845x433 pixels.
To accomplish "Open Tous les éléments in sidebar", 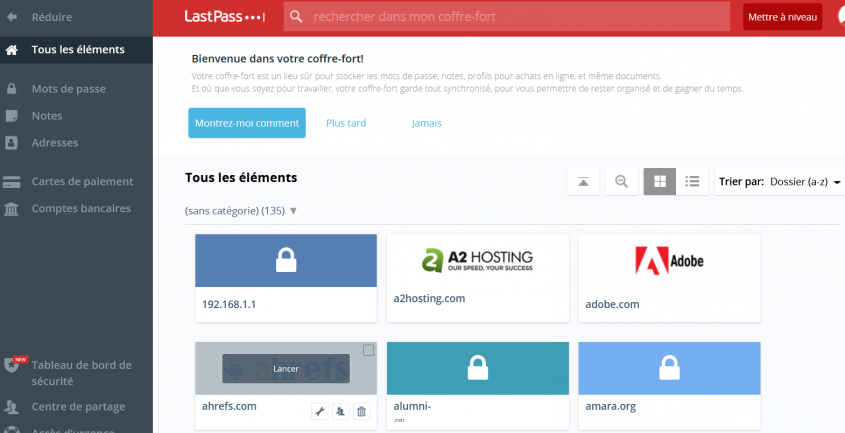I will (x=76, y=50).
